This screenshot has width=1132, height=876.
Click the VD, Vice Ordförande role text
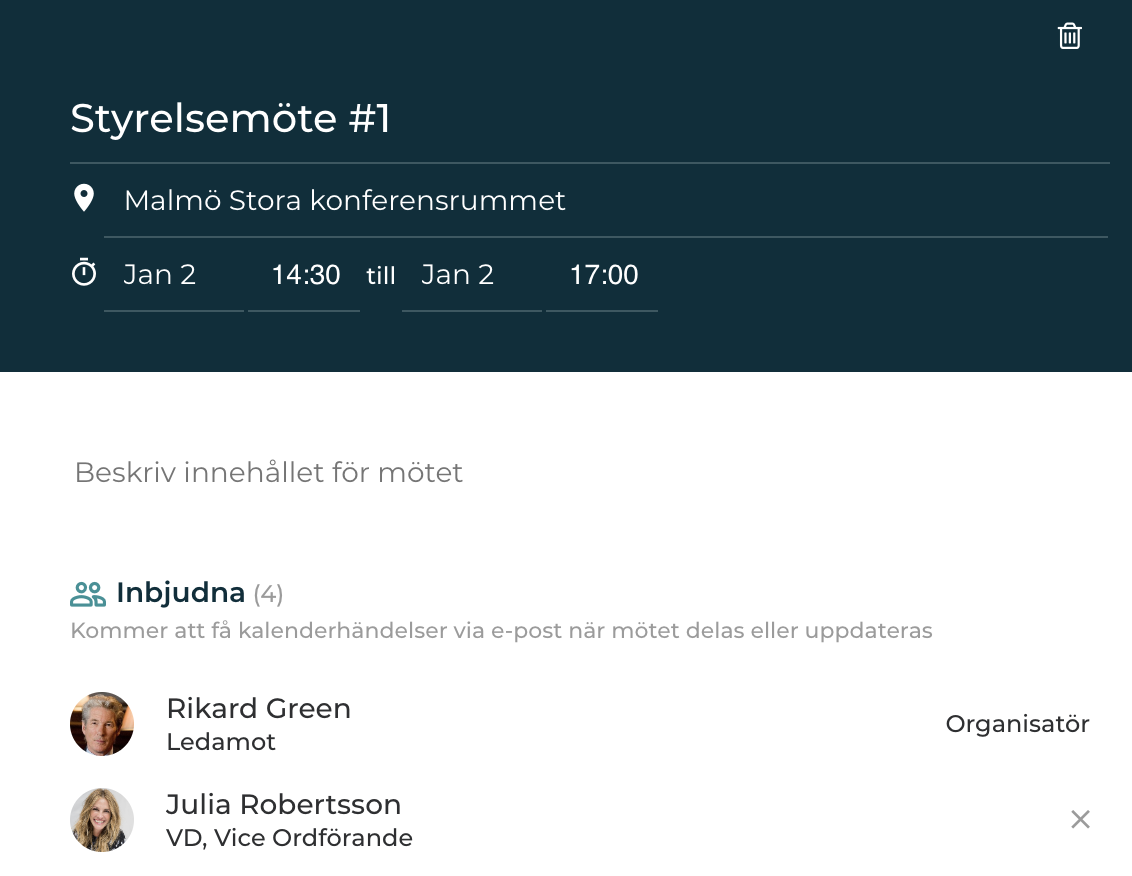[289, 838]
